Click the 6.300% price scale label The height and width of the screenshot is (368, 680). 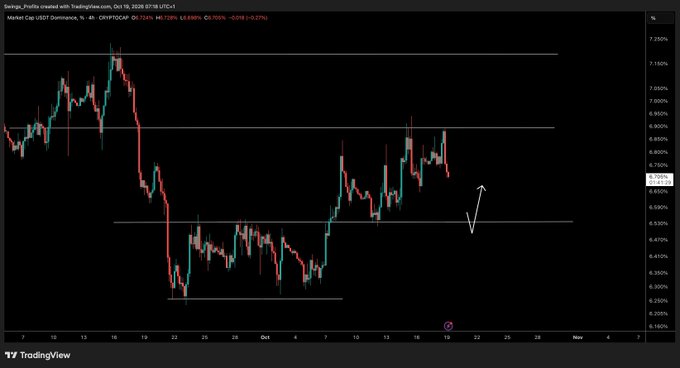click(x=658, y=287)
